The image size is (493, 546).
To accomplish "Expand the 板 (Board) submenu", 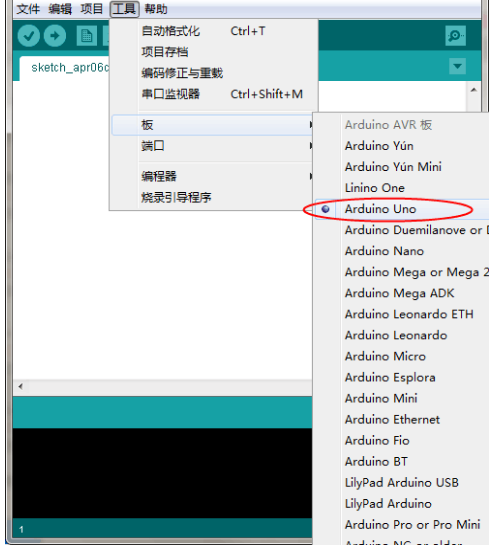I will (212, 125).
